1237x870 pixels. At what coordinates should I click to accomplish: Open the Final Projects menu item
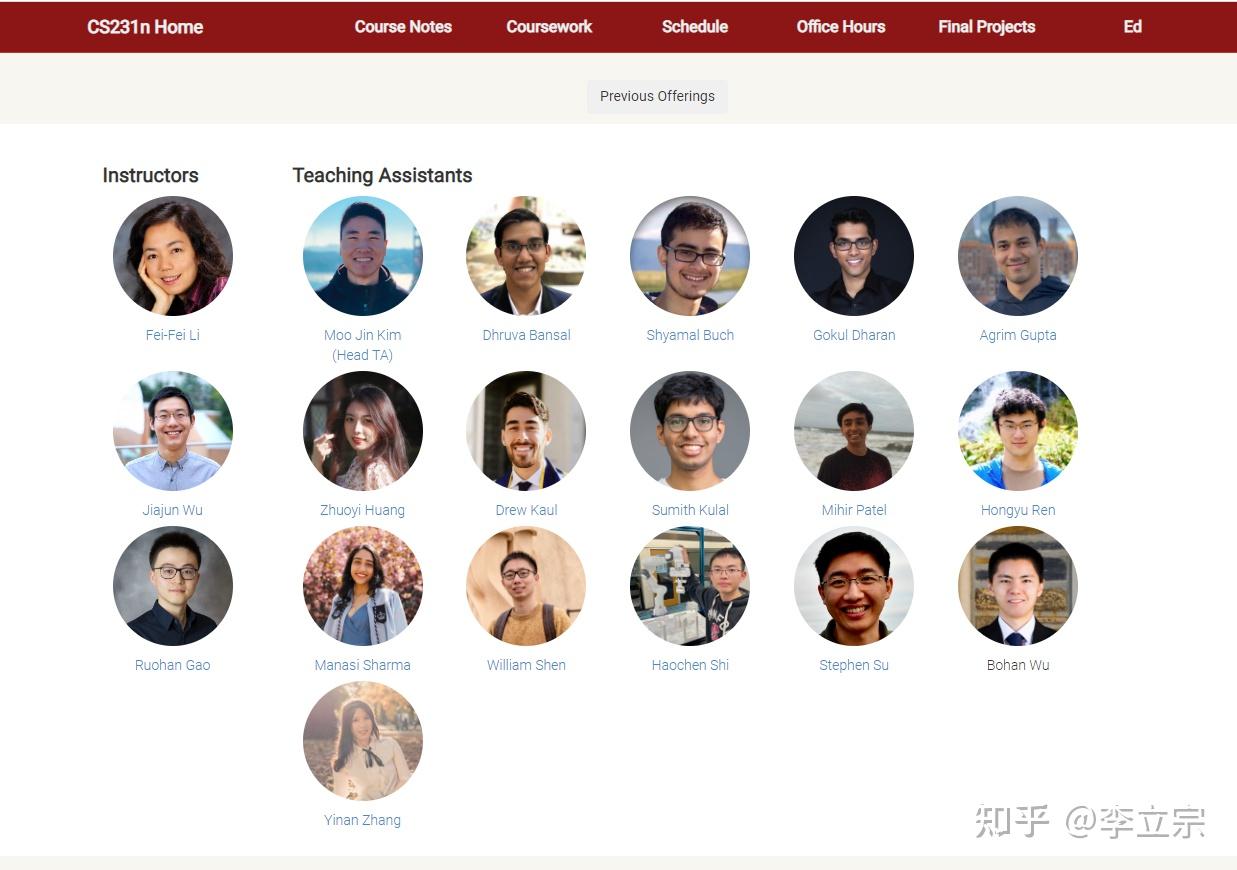(987, 27)
